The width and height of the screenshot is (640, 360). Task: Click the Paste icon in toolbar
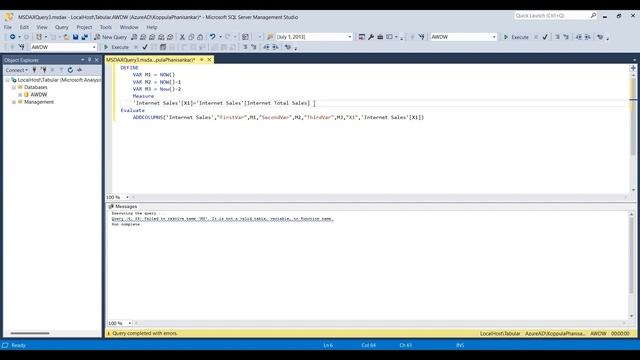coord(200,37)
